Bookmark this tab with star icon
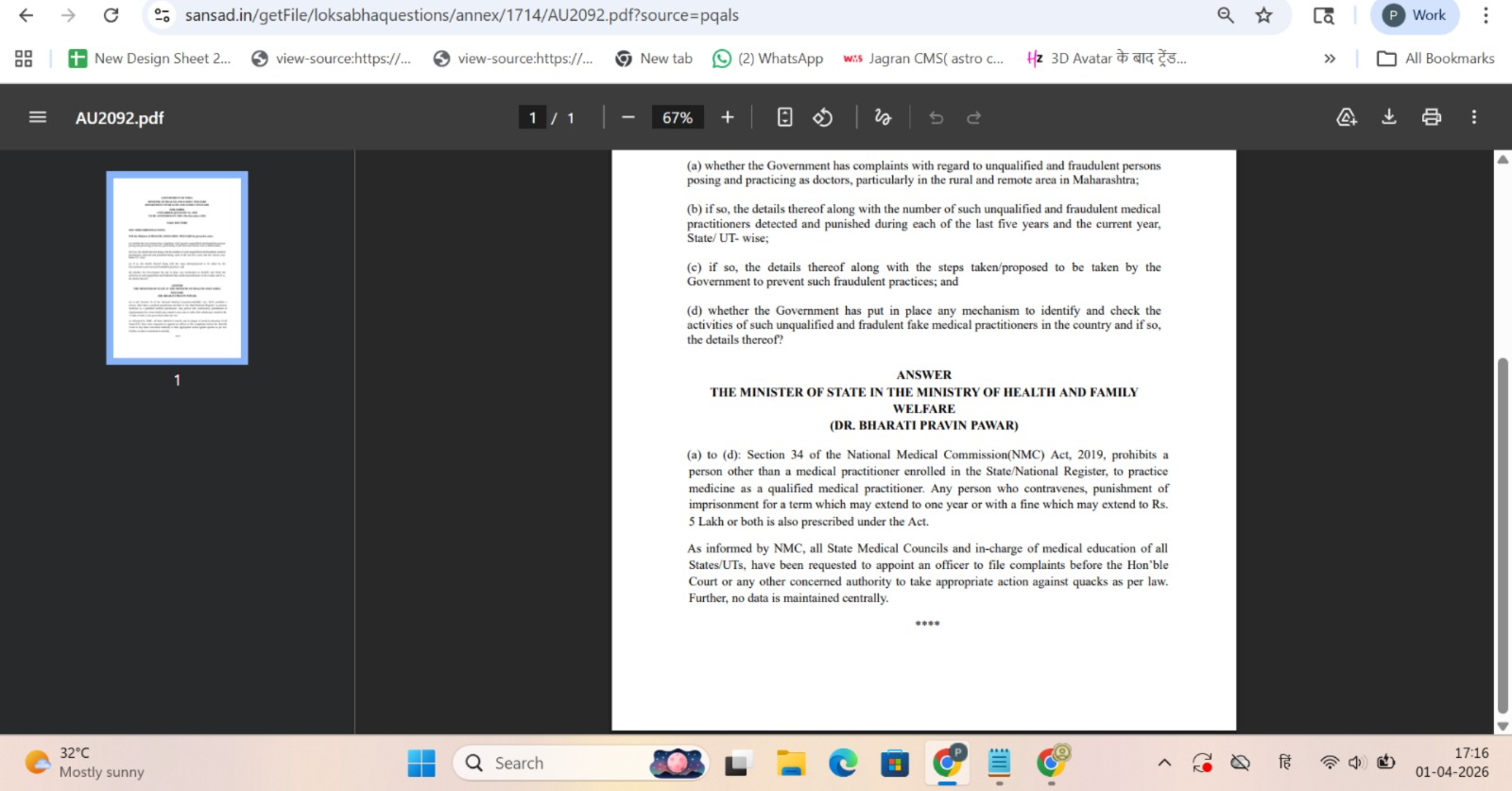The image size is (1512, 791). [x=1263, y=15]
